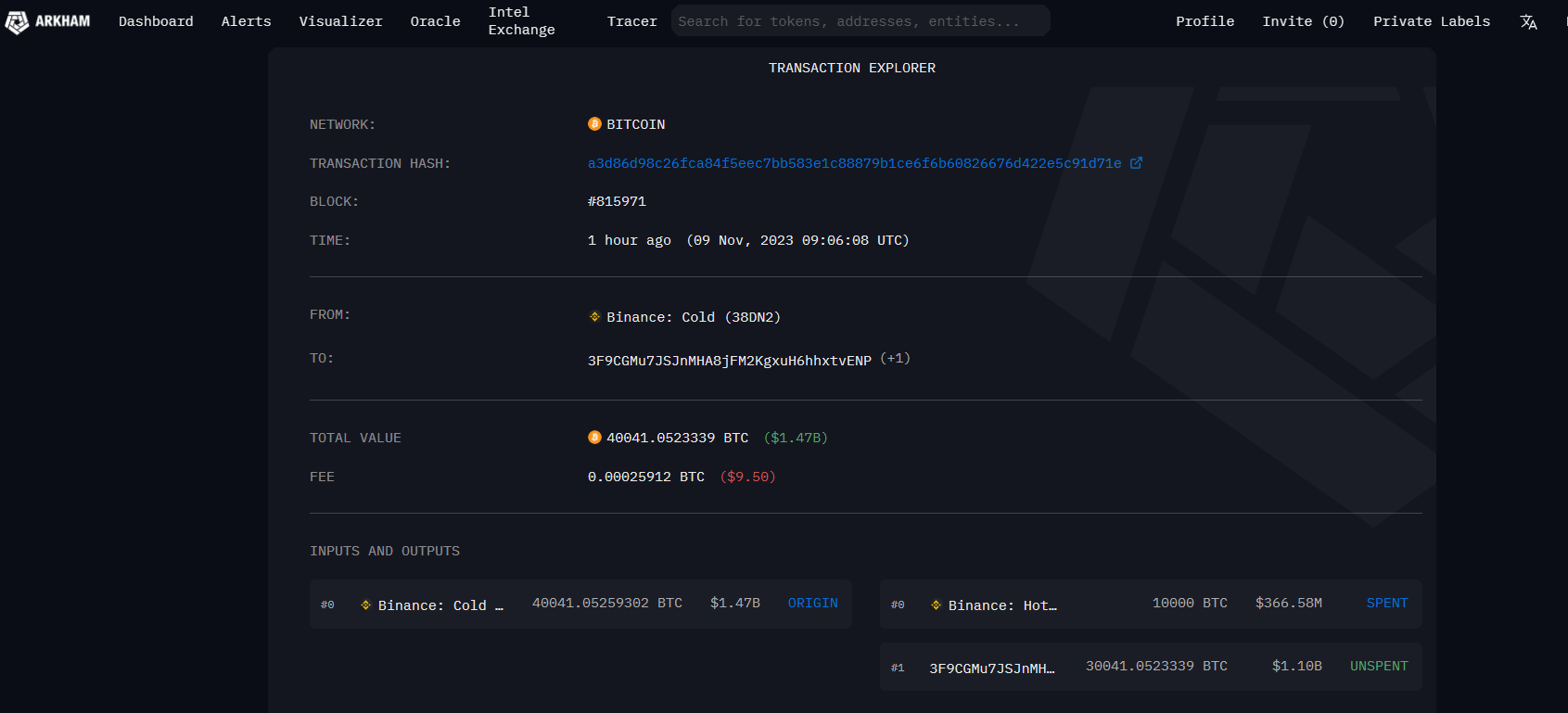Screen dimensions: 1568x713
Task: Open the Oracle section
Action: (x=435, y=21)
